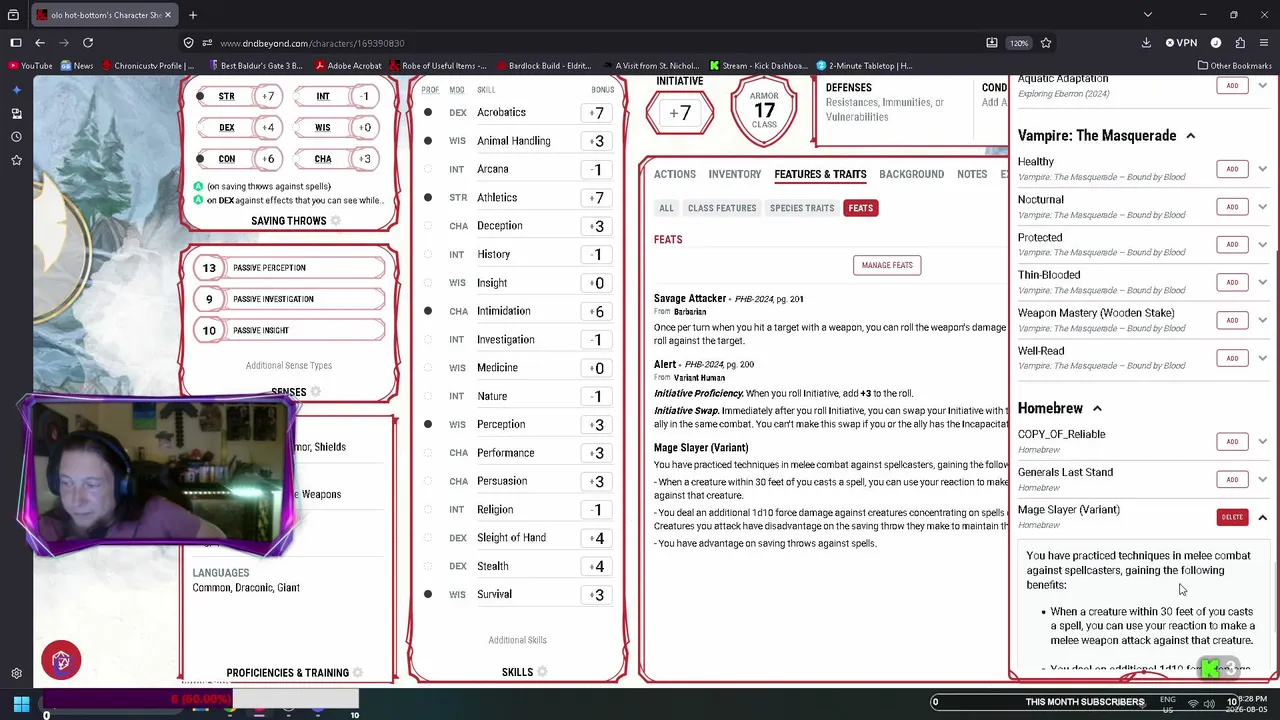Viewport: 1280px width, 720px height.
Task: Add the COPY_OF_Reliable homebrew feat
Action: 1232,441
